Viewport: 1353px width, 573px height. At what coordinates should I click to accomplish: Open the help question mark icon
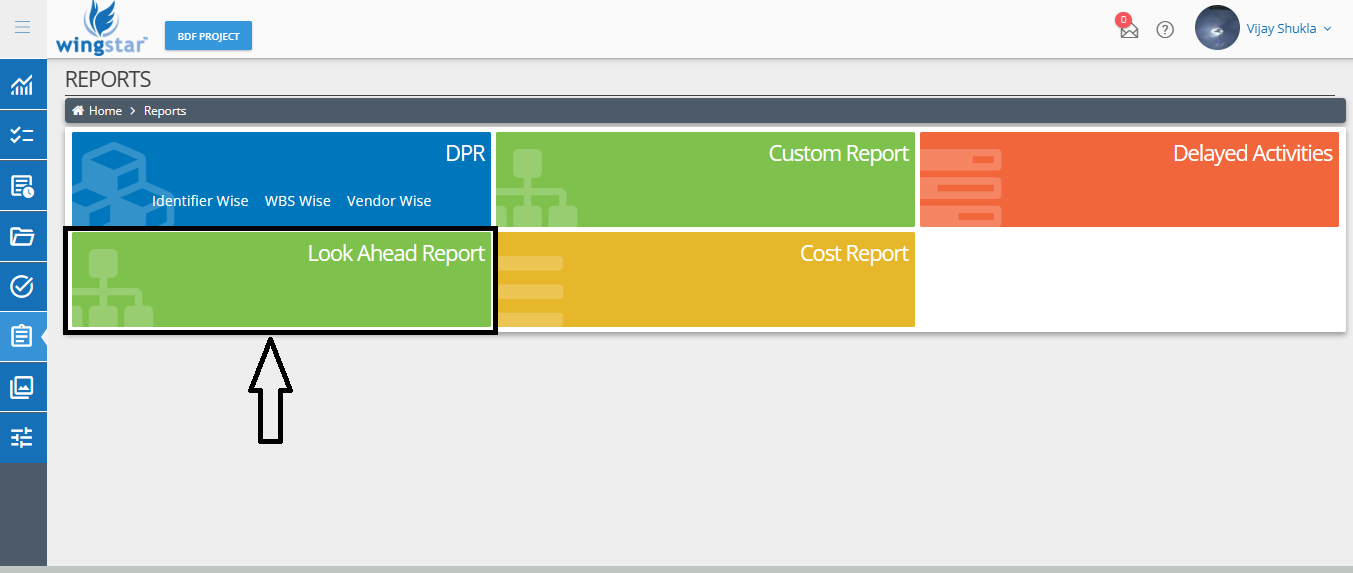pos(1165,29)
